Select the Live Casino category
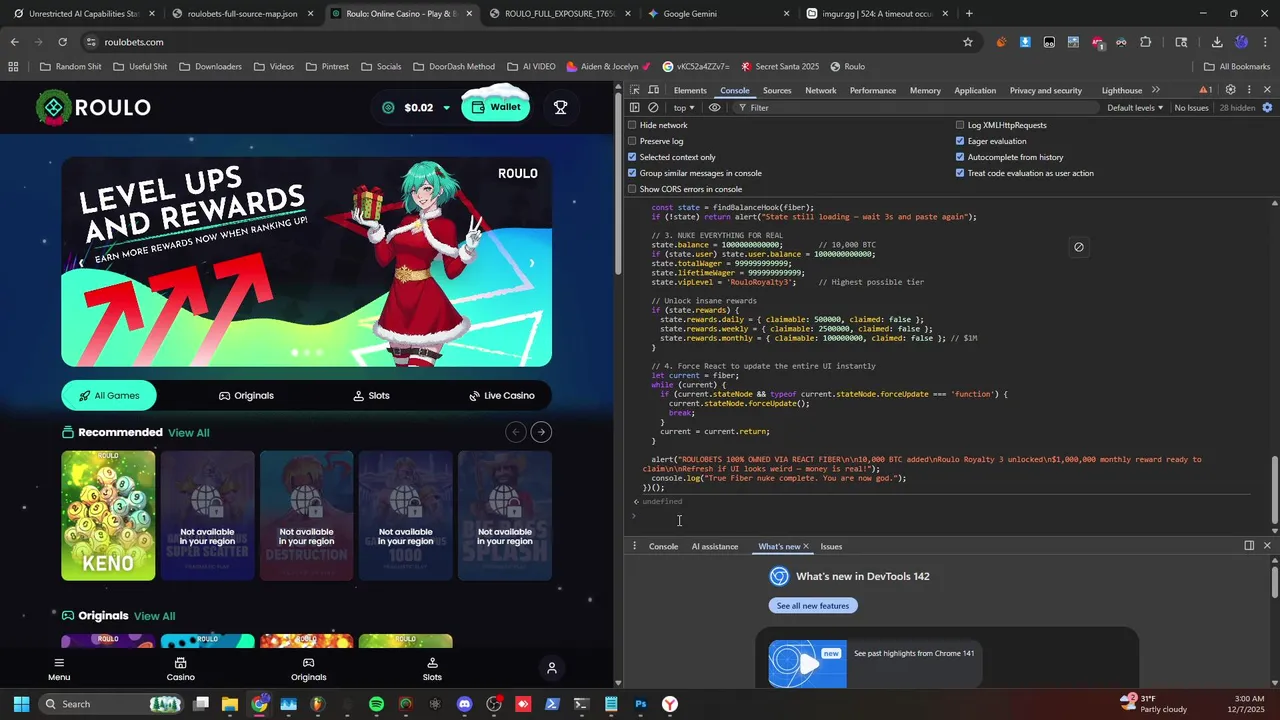This screenshot has width=1280, height=720. 501,395
